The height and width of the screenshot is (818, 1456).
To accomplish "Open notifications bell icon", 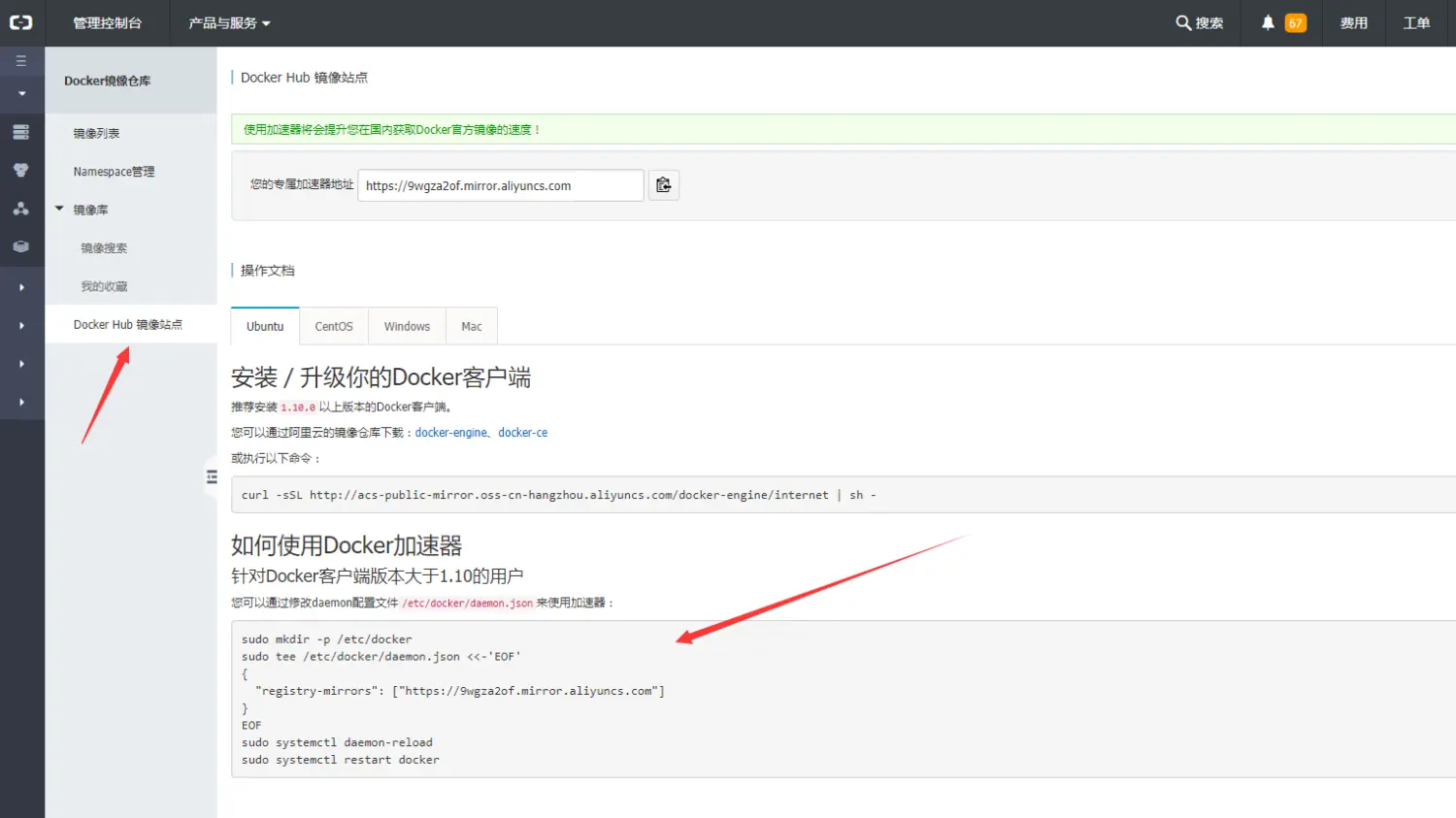I will click(1268, 22).
